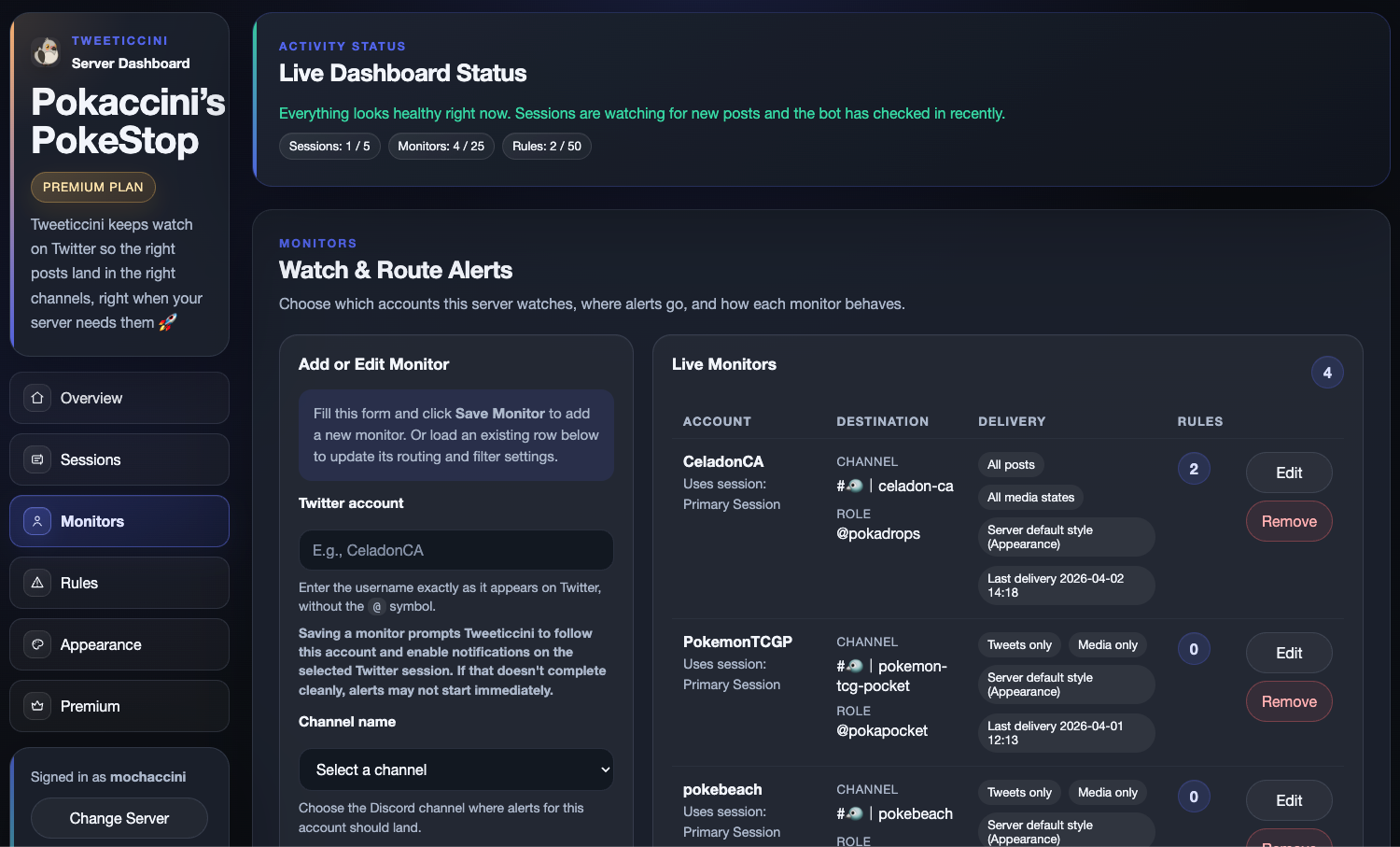
Task: Click the Twitter account input field
Action: (x=455, y=550)
